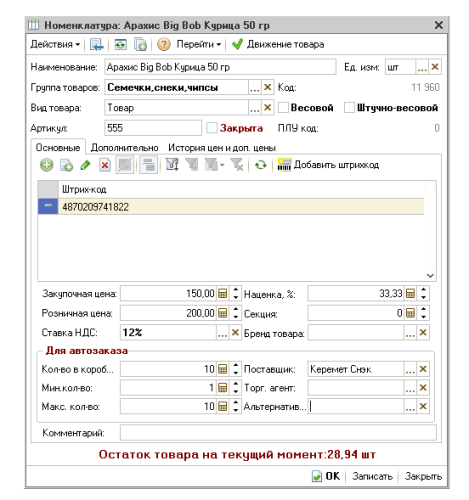Open unit selection for Ед. изм
This screenshot has width=469, height=500.
[422, 67]
